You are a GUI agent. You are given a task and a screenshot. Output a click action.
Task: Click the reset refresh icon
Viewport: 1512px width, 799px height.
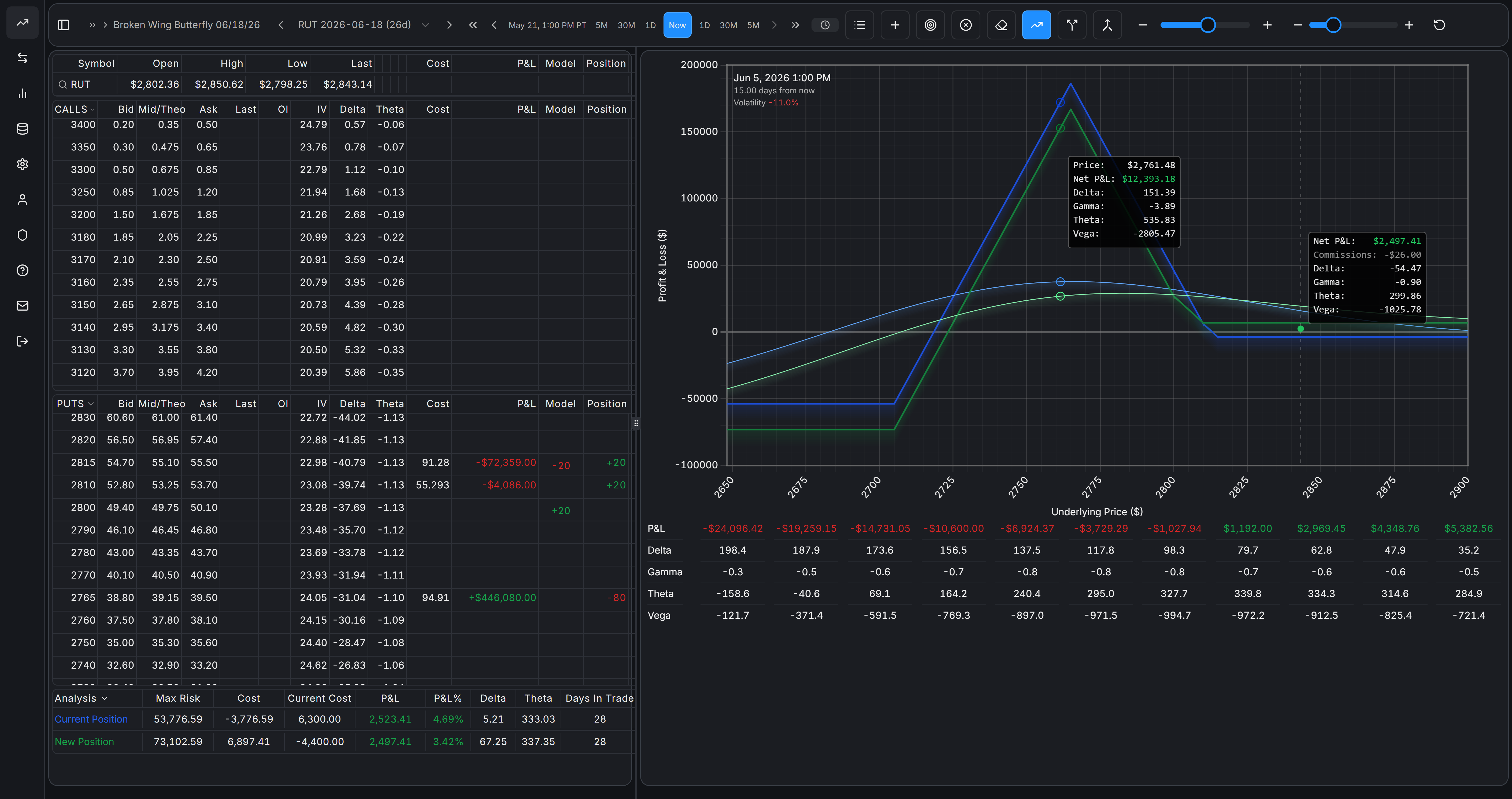click(x=1439, y=25)
